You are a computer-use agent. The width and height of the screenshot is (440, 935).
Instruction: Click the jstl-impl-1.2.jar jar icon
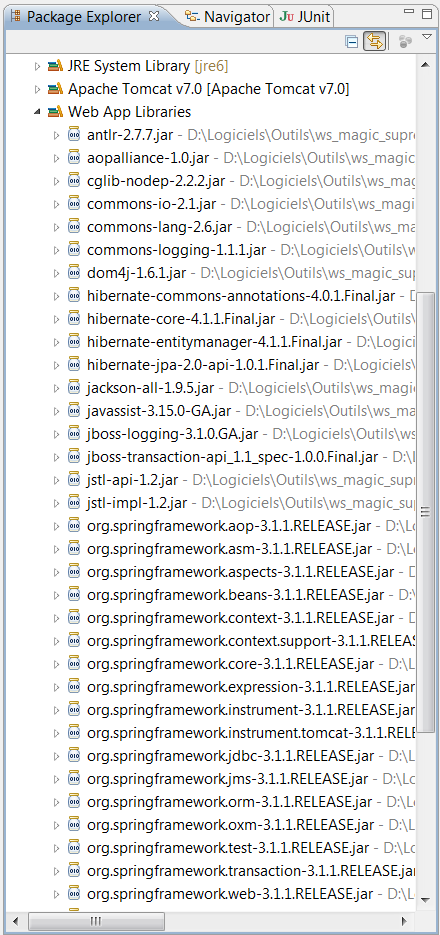(x=74, y=503)
